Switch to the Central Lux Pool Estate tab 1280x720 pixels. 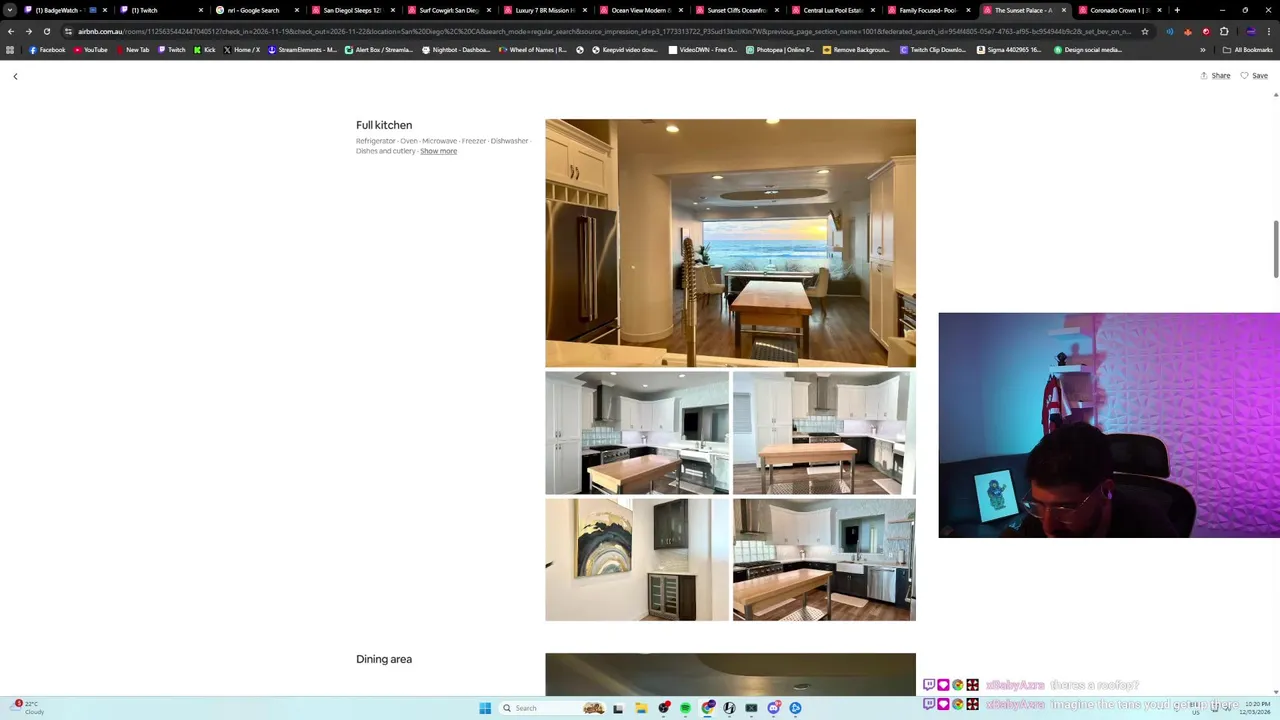832,10
